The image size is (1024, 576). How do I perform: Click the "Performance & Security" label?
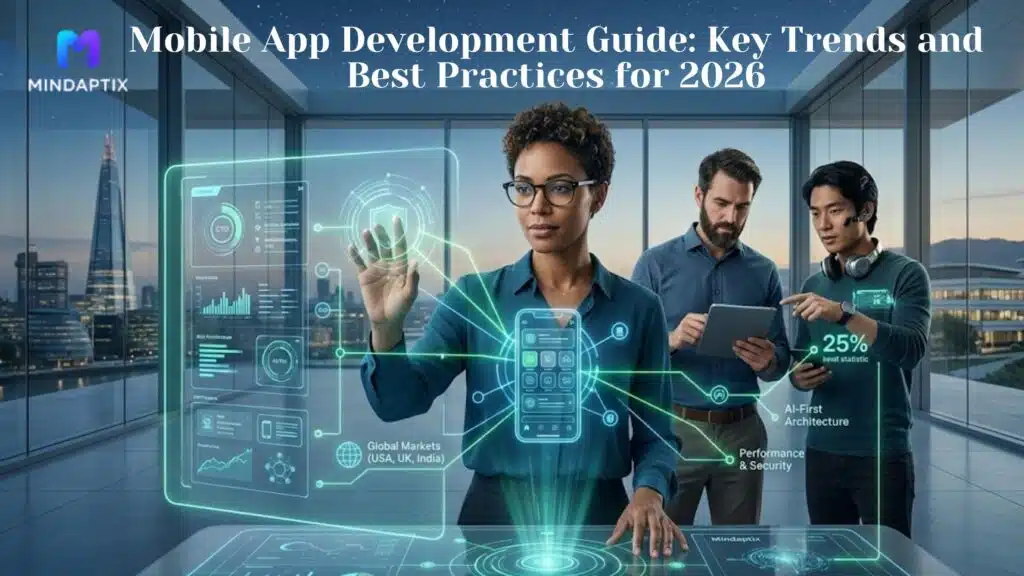pyautogui.click(x=771, y=459)
